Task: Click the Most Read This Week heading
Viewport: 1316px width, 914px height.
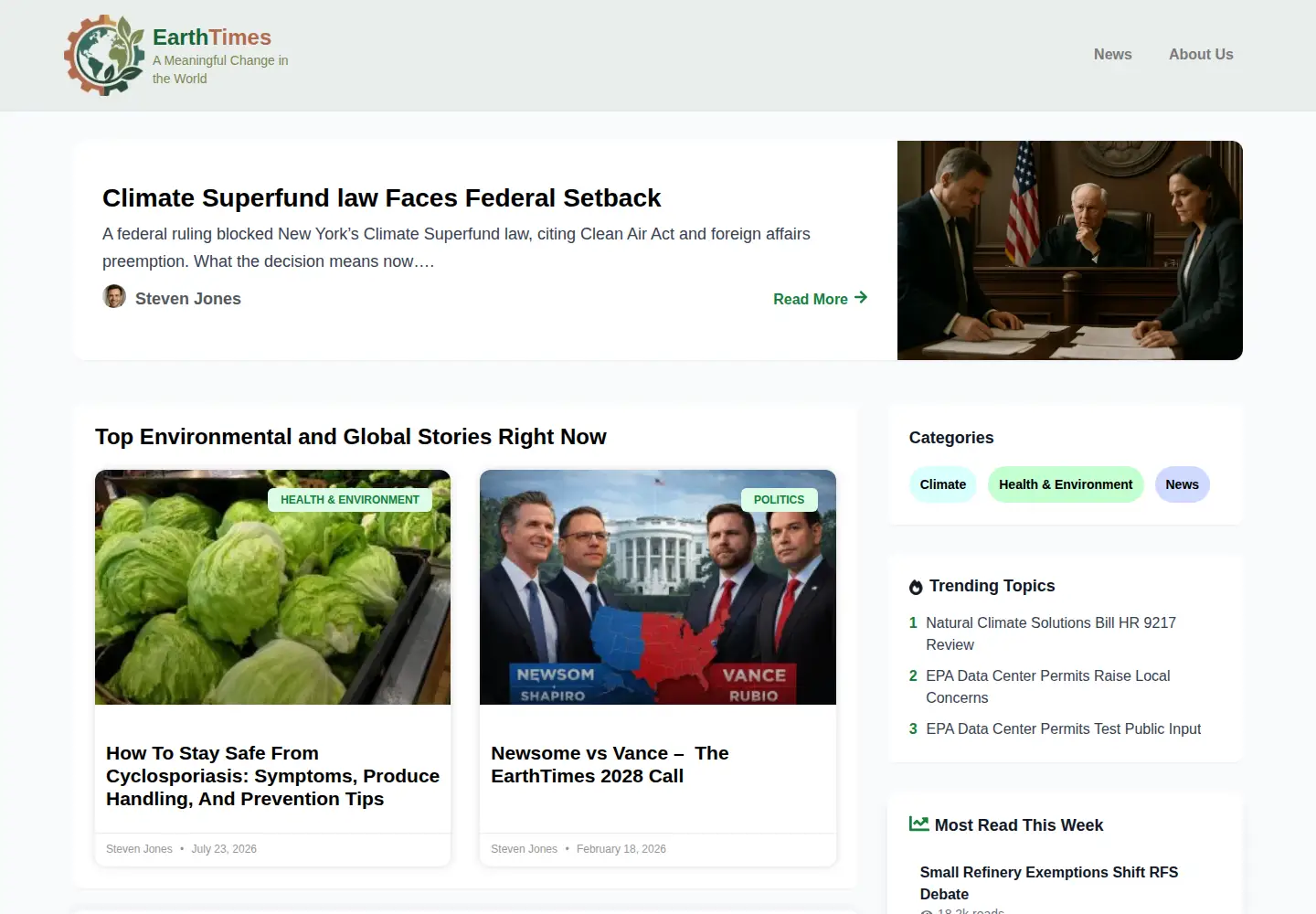Action: click(1019, 825)
